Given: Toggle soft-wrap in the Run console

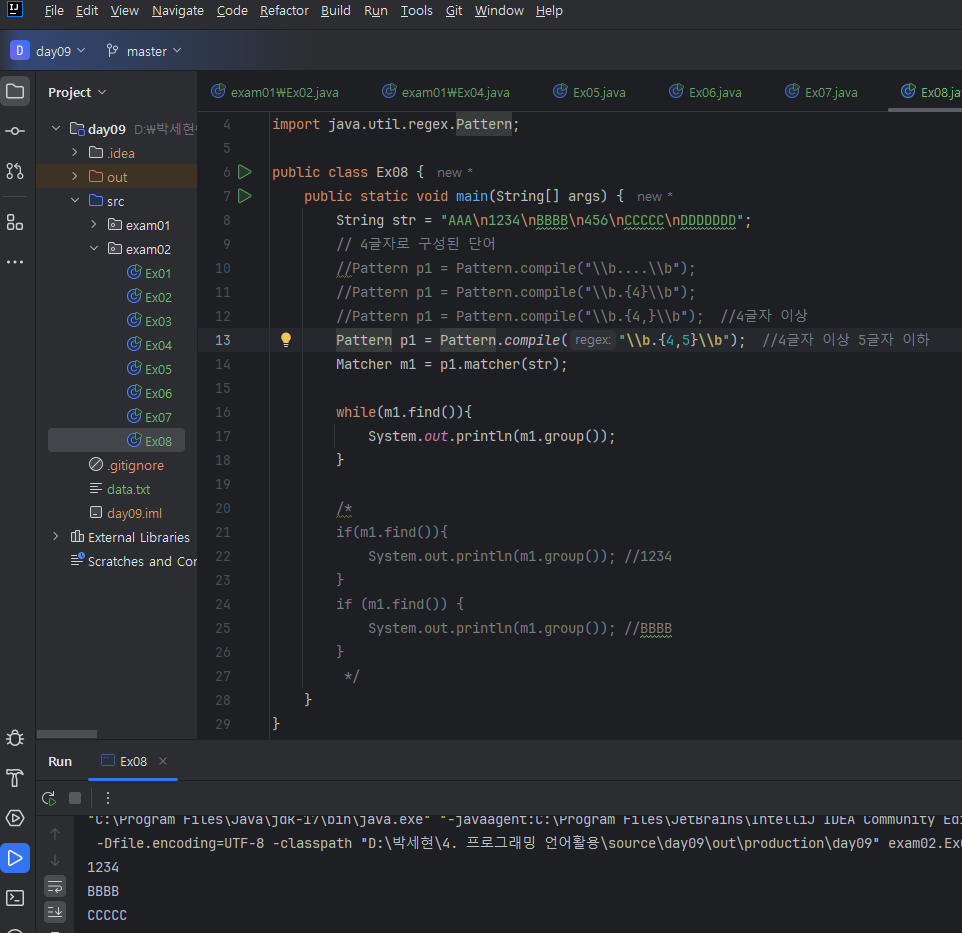Looking at the screenshot, I should point(55,886).
